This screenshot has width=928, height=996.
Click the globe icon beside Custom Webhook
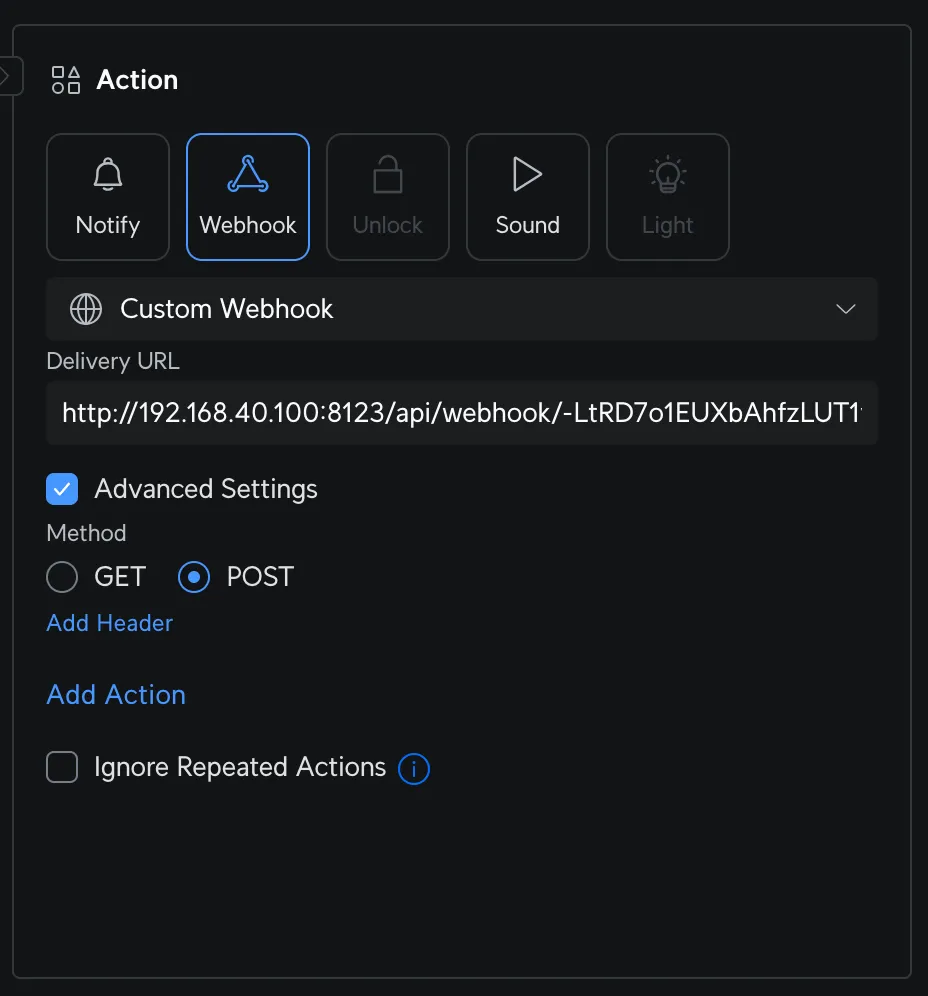[86, 309]
